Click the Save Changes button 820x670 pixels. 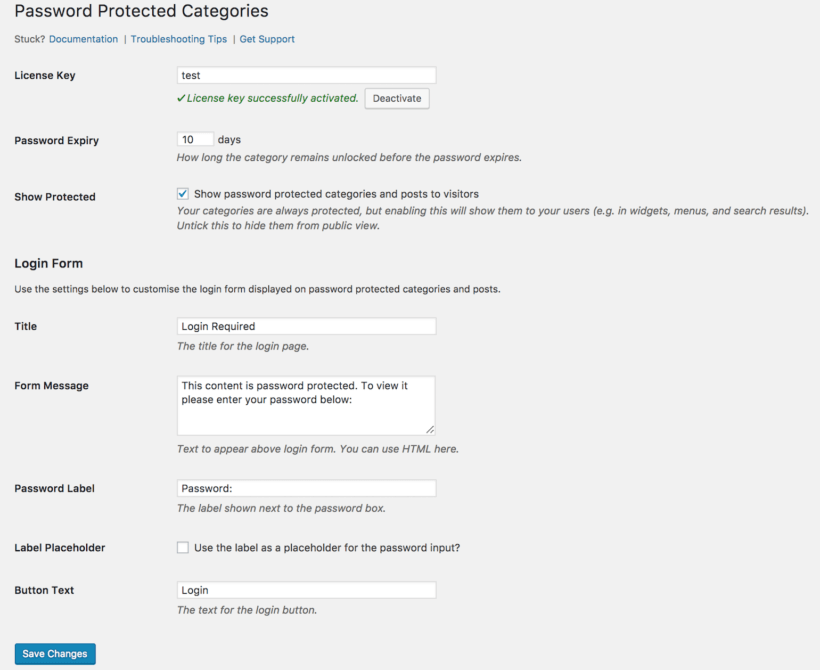tap(54, 653)
